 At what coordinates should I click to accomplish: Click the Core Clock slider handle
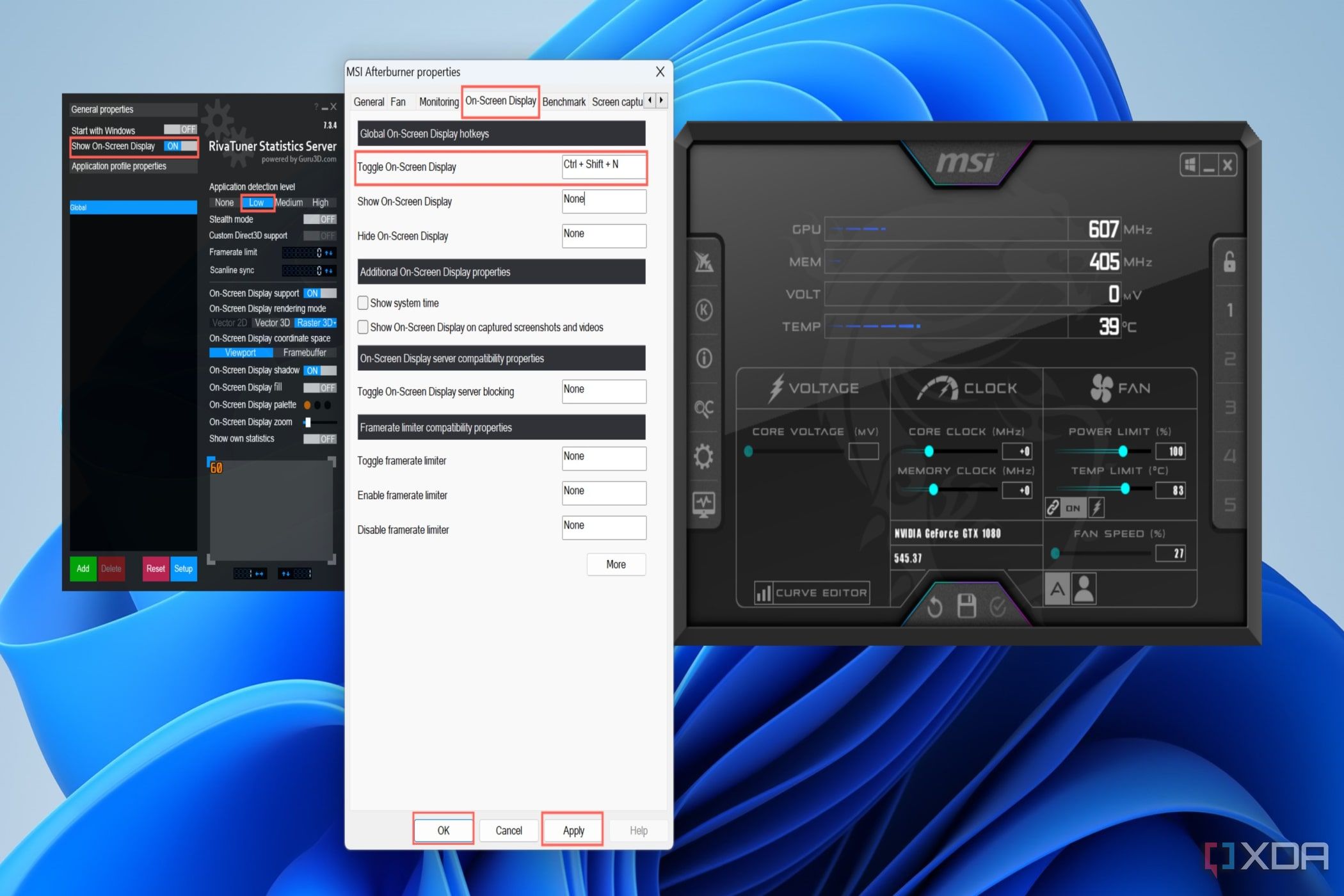tap(929, 451)
